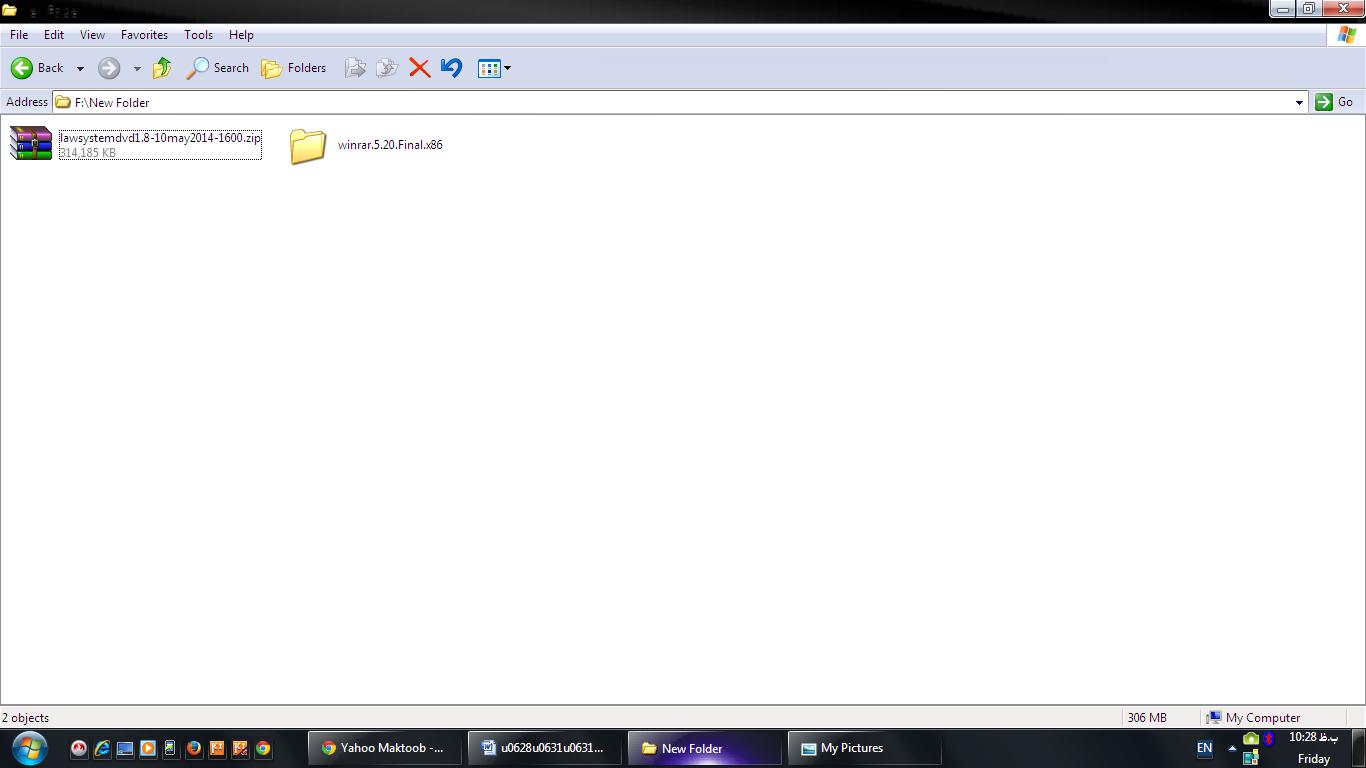Image resolution: width=1366 pixels, height=768 pixels.
Task: Launch Firefox from quick launch
Action: (194, 748)
